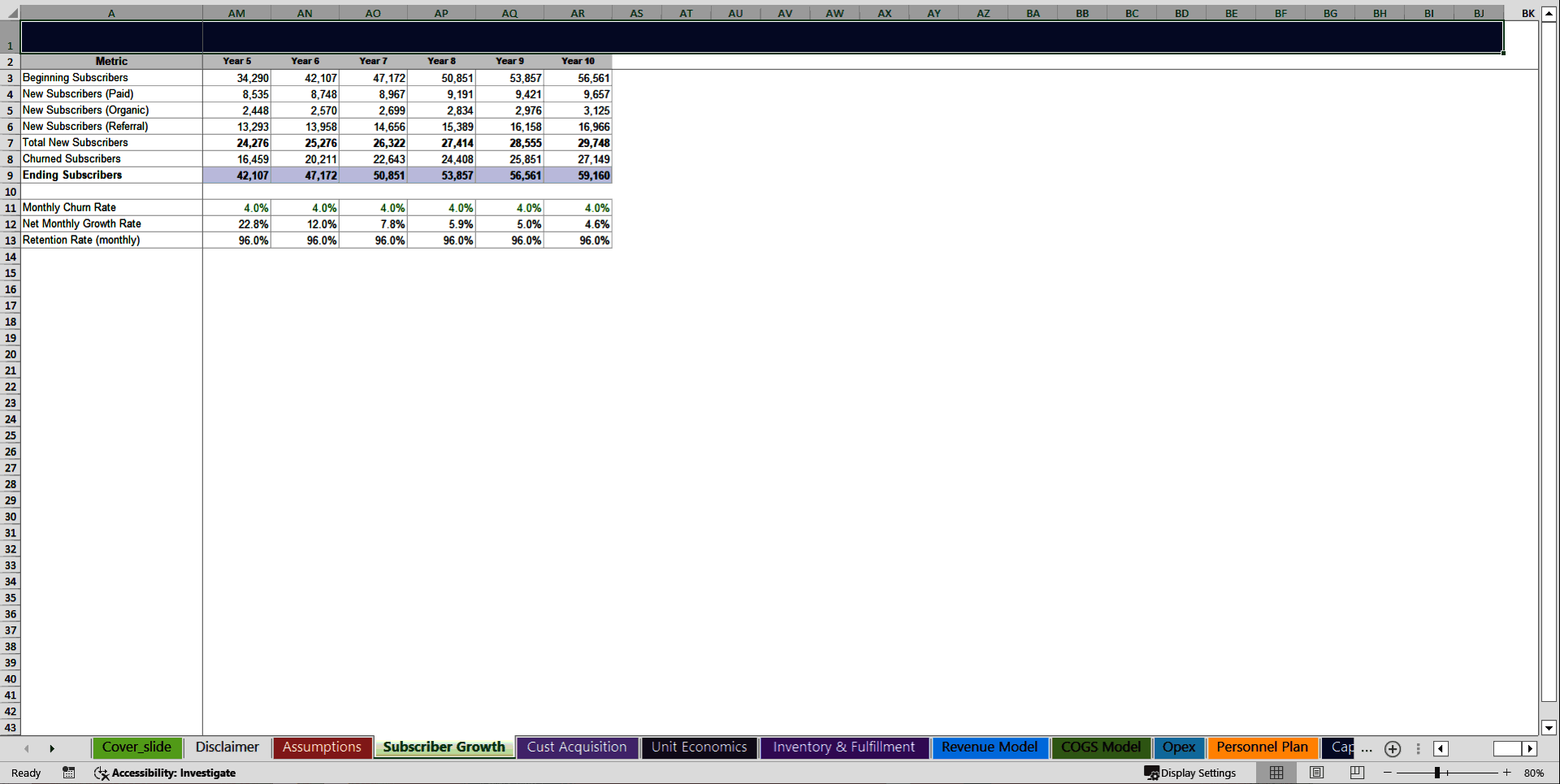Switch to the Revenue Model tab
The image size is (1560, 784).
click(x=990, y=747)
